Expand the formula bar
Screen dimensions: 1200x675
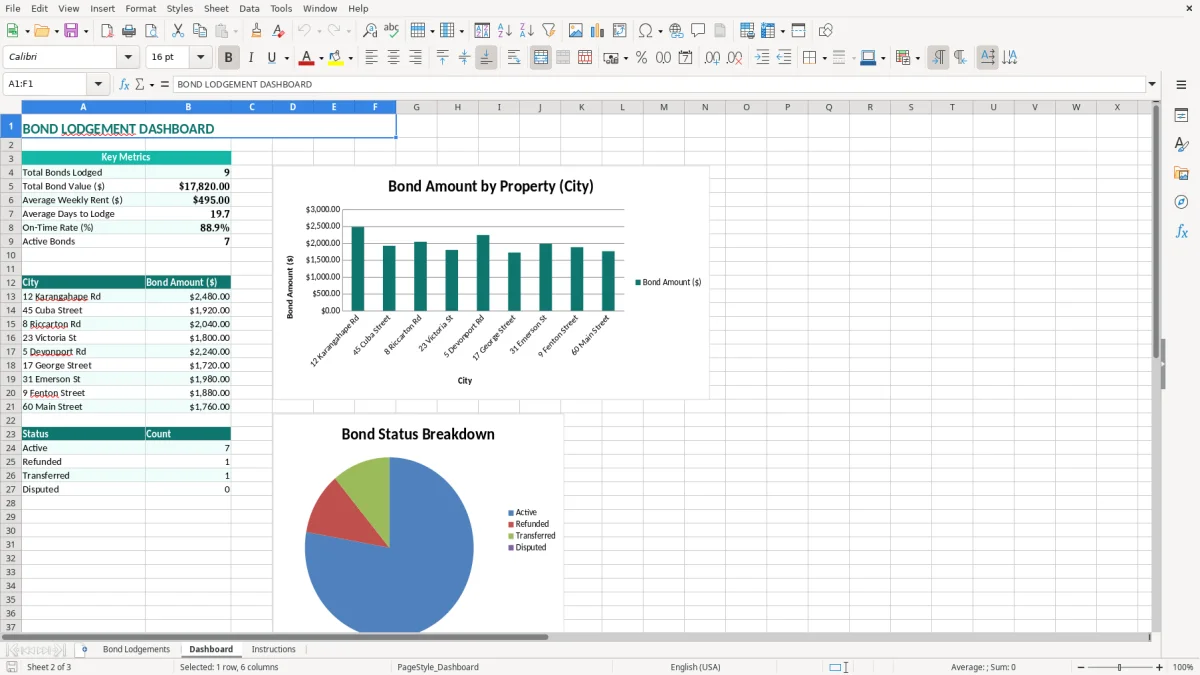tap(1152, 84)
